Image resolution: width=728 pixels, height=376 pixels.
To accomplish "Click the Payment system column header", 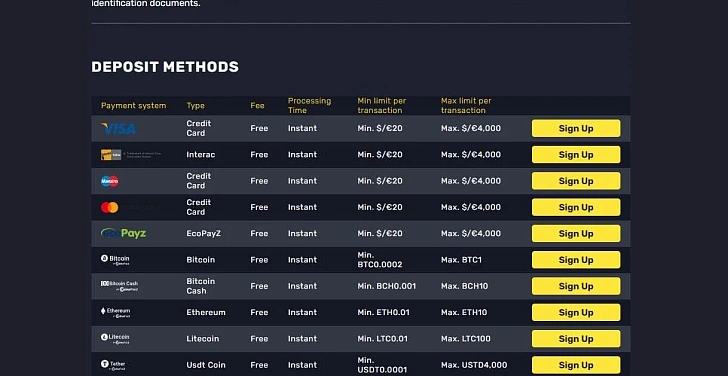I will [133, 106].
